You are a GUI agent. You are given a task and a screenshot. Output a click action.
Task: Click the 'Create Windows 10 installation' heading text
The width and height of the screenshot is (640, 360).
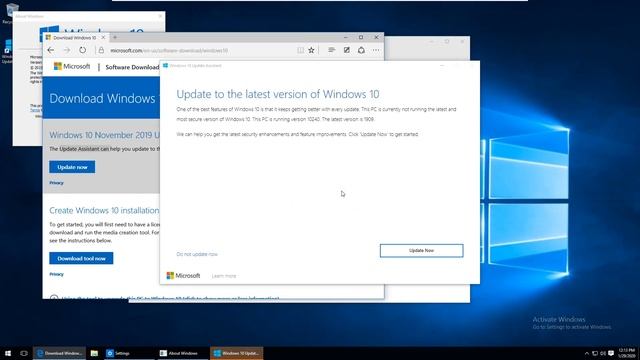point(104,211)
